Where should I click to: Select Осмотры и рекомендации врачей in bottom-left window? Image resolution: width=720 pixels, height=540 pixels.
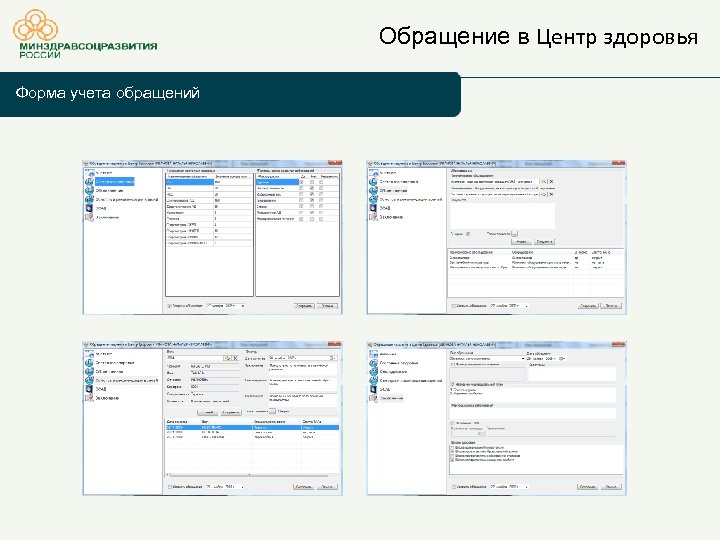click(x=127, y=380)
